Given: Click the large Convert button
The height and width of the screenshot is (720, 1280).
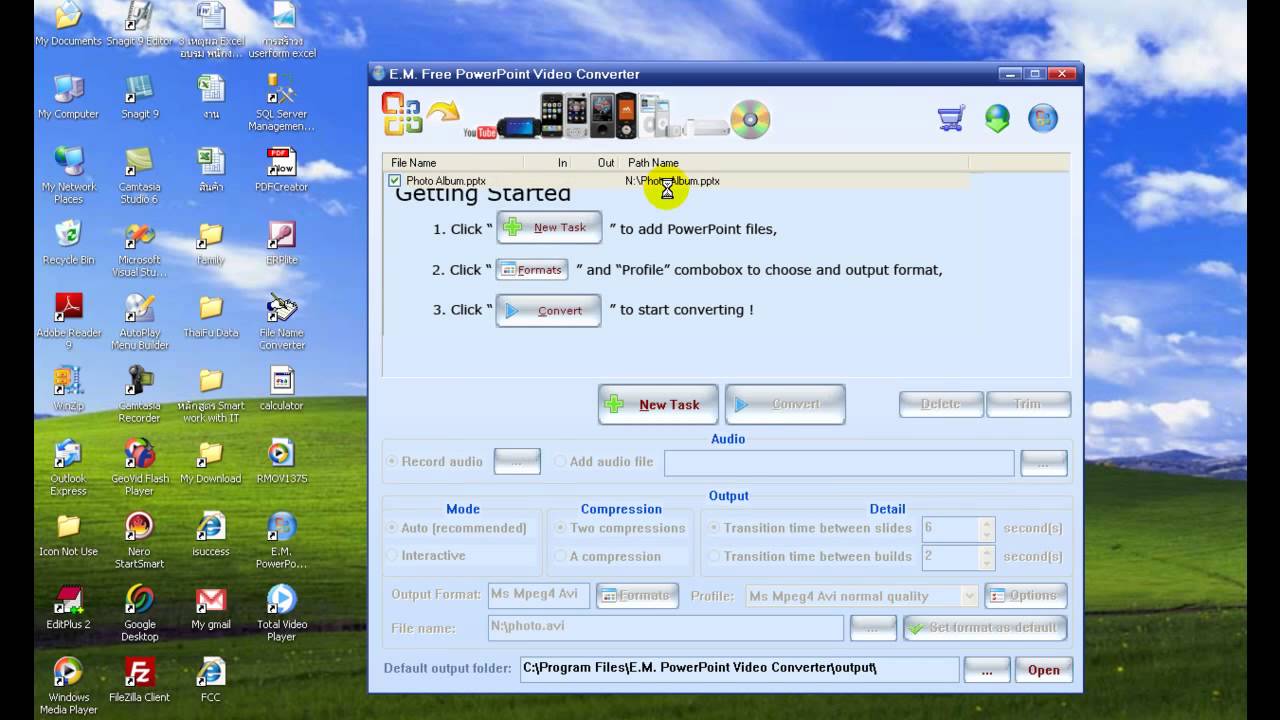Looking at the screenshot, I should pyautogui.click(x=785, y=404).
